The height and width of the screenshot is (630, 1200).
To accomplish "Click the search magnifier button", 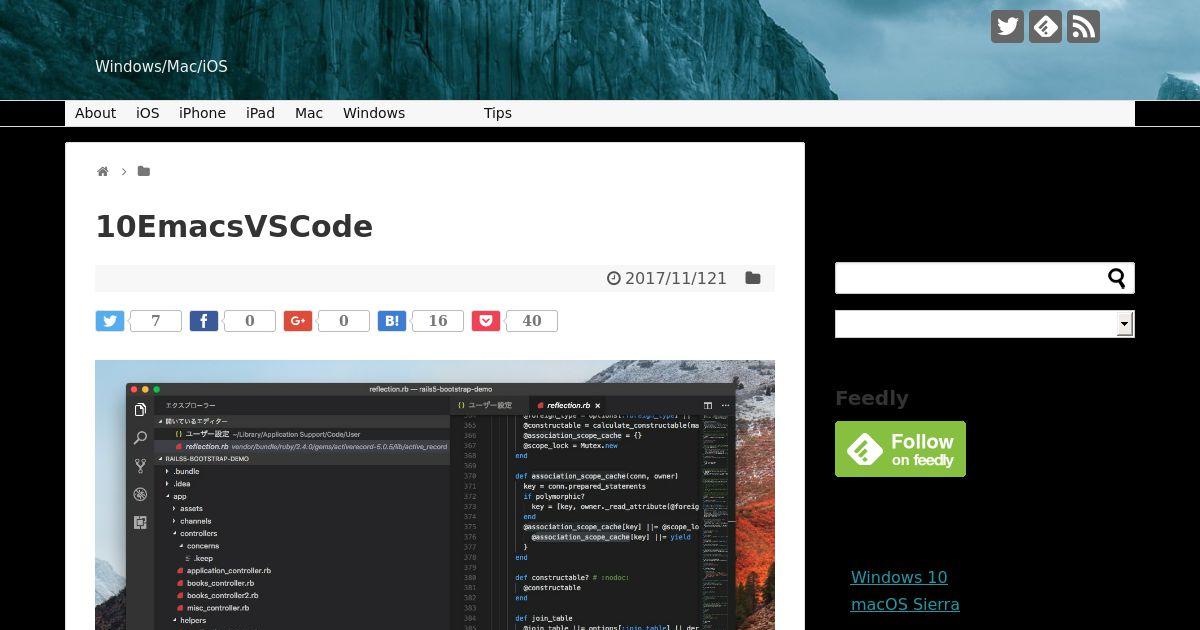I will [1117, 278].
